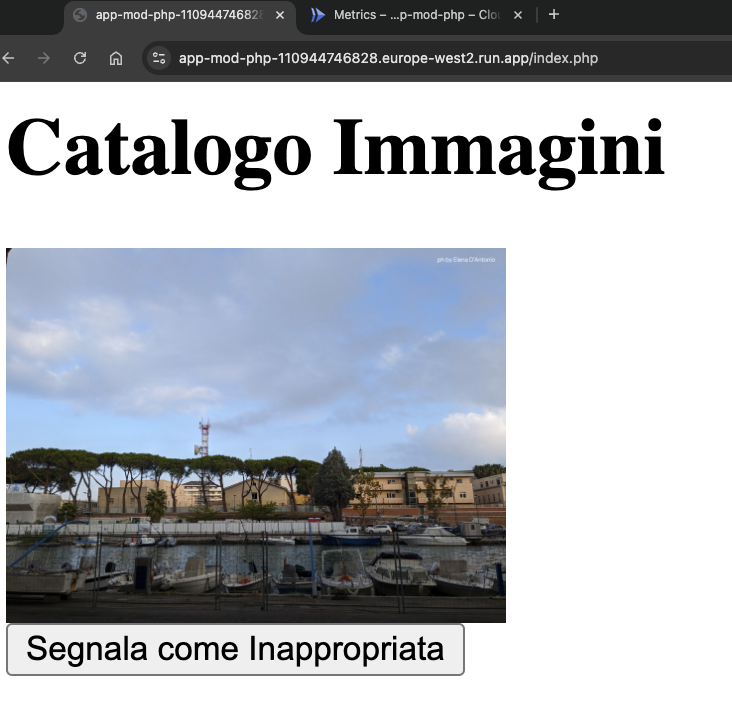
Task: Close the app-mod-php tab
Action: pyautogui.click(x=279, y=15)
